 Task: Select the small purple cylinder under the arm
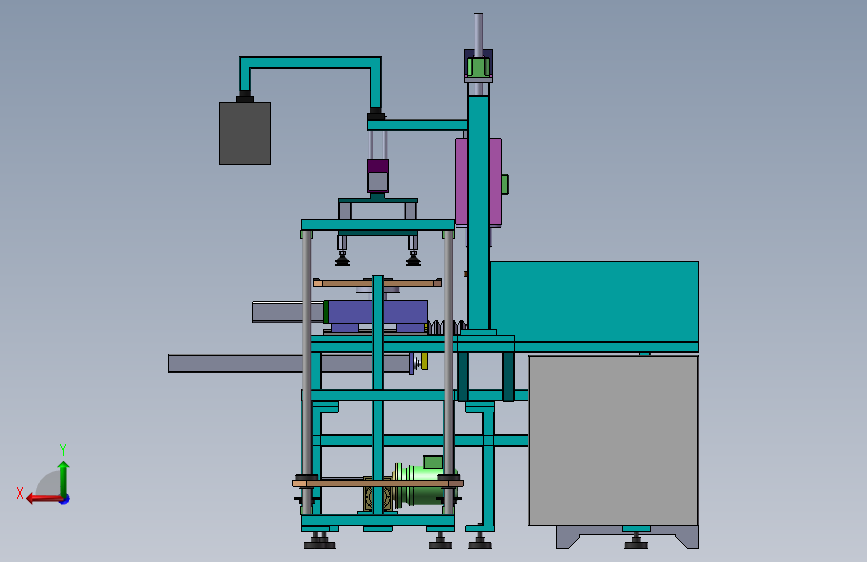click(x=378, y=176)
